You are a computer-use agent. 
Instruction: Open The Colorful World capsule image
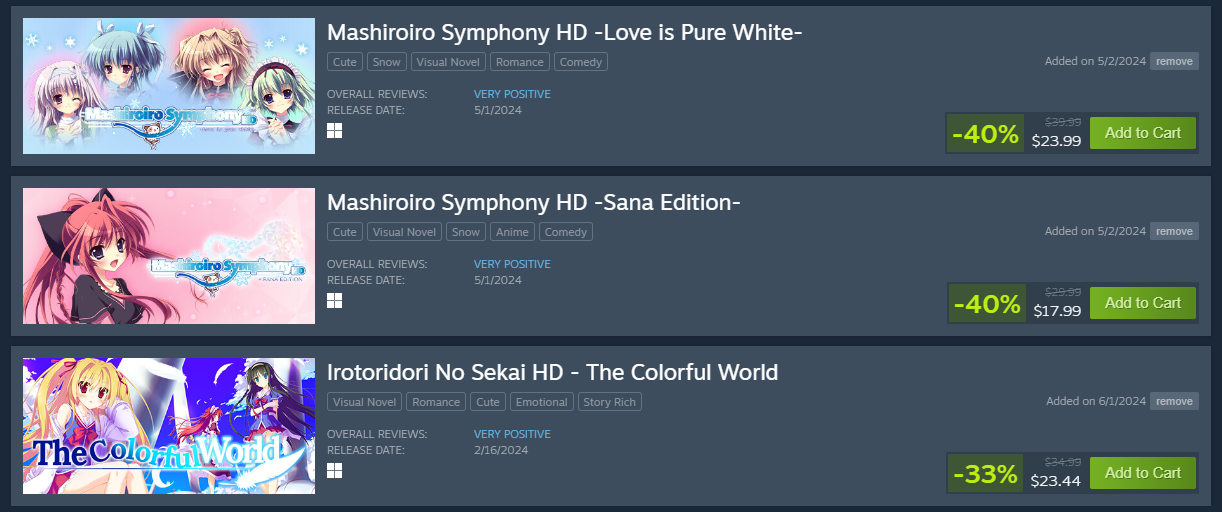click(x=169, y=426)
